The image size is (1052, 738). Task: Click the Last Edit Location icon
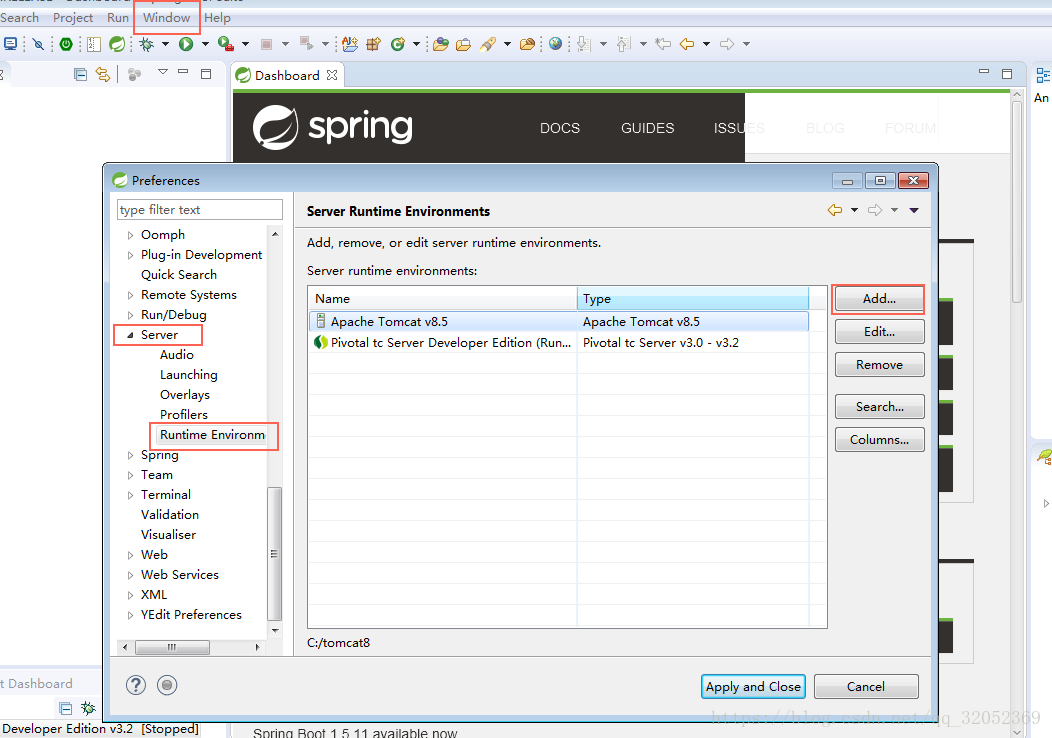click(663, 44)
